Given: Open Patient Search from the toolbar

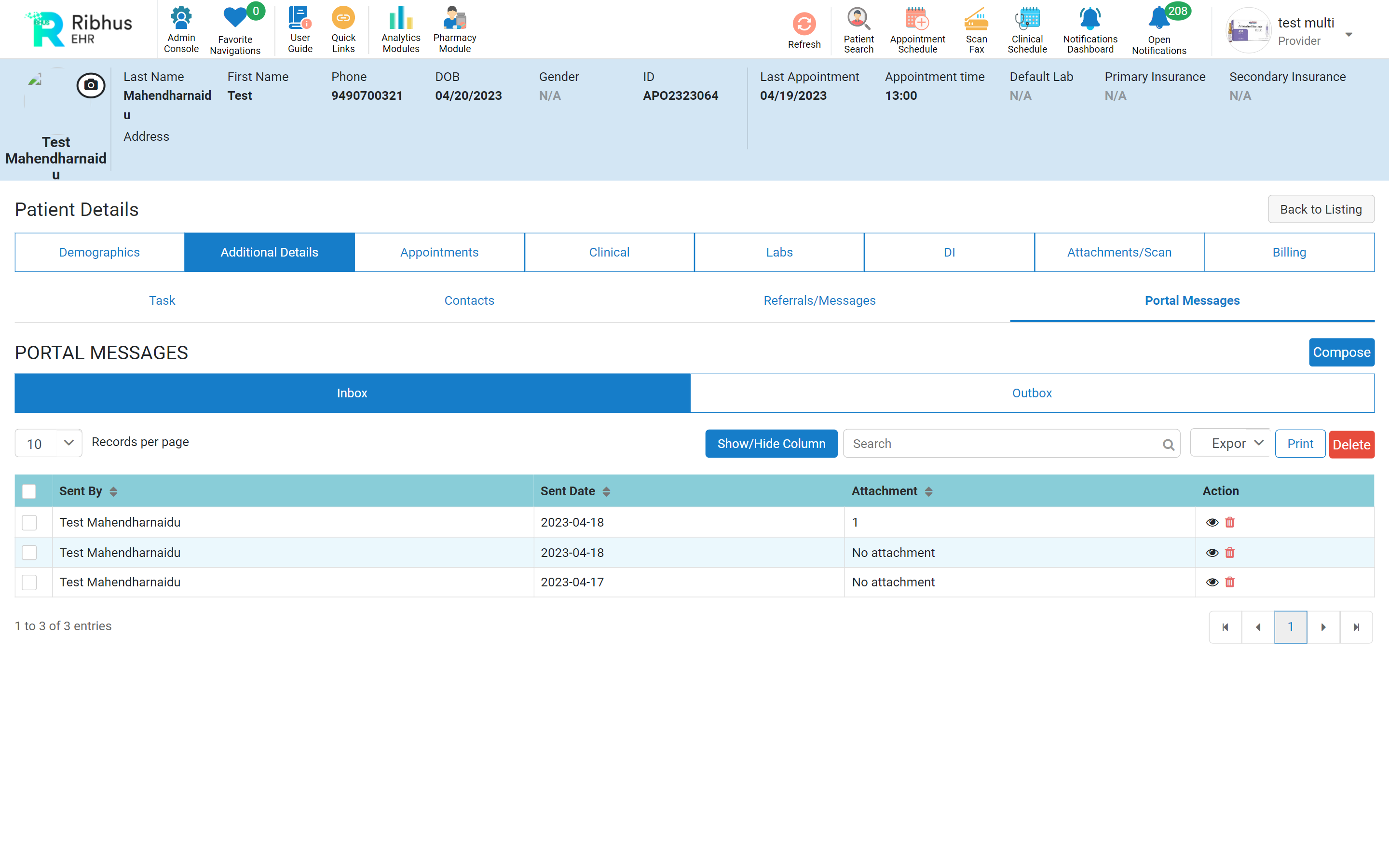Looking at the screenshot, I should click(858, 19).
